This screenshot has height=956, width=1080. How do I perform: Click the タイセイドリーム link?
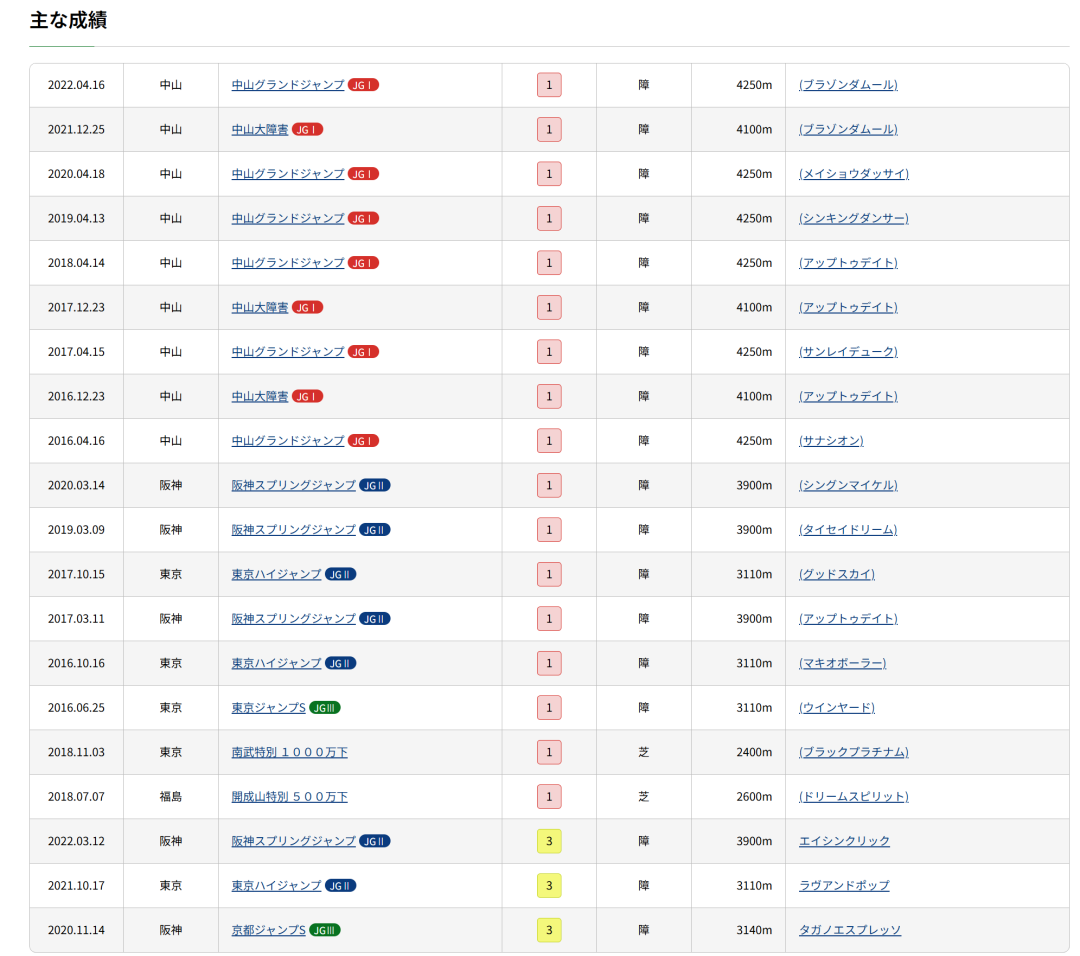(847, 530)
